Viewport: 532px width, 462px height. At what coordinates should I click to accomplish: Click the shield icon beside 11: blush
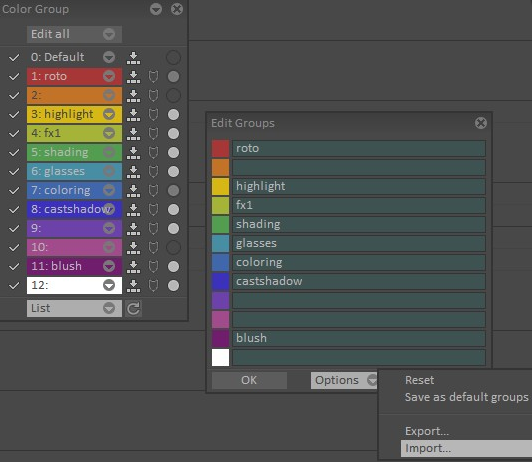(153, 267)
